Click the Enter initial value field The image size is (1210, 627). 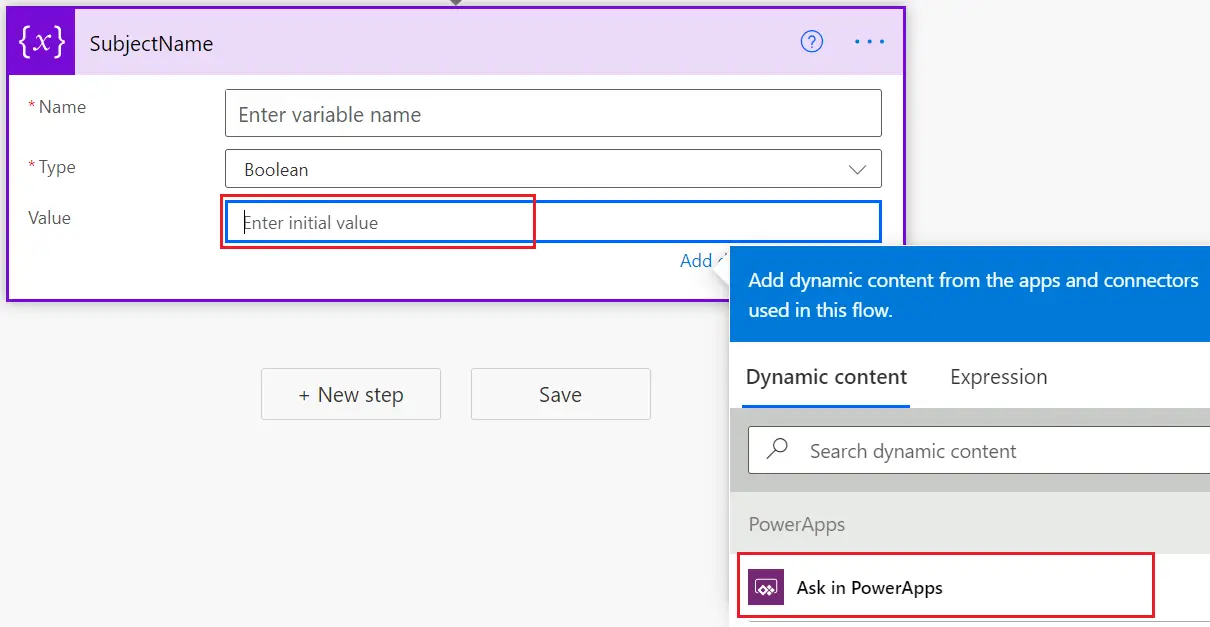[x=553, y=222]
